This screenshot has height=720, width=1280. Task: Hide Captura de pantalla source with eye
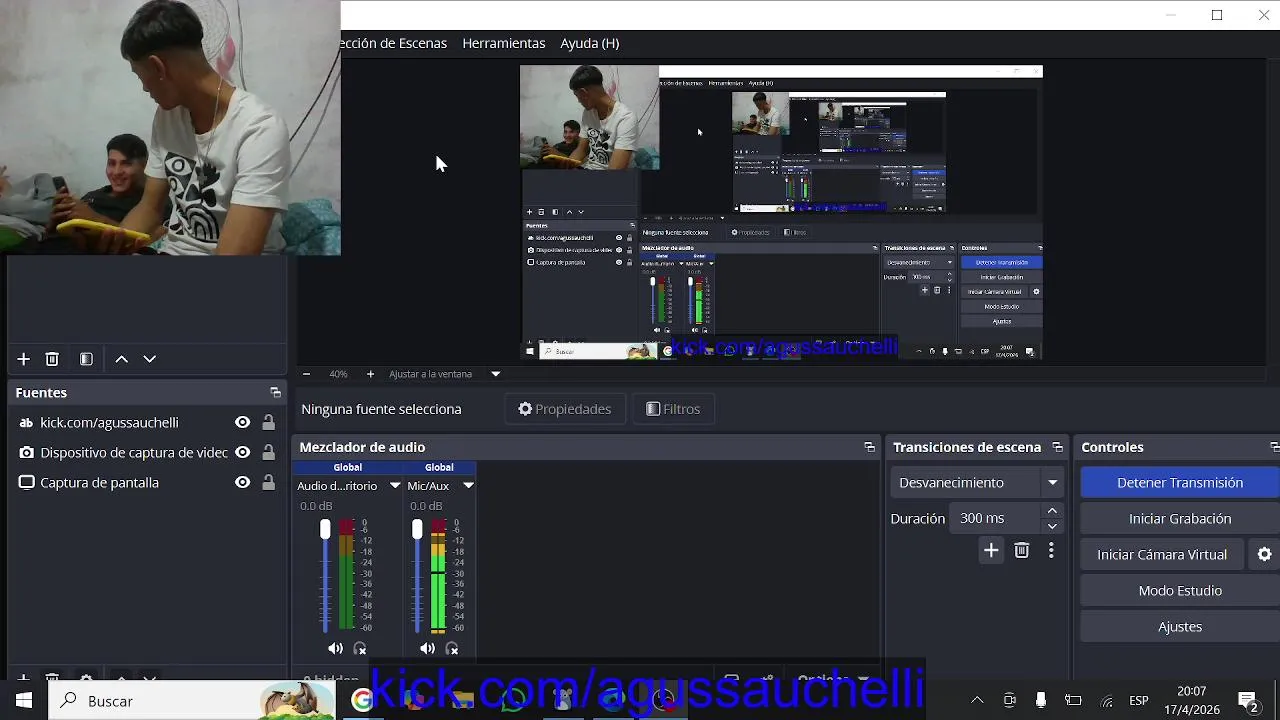pyautogui.click(x=242, y=483)
